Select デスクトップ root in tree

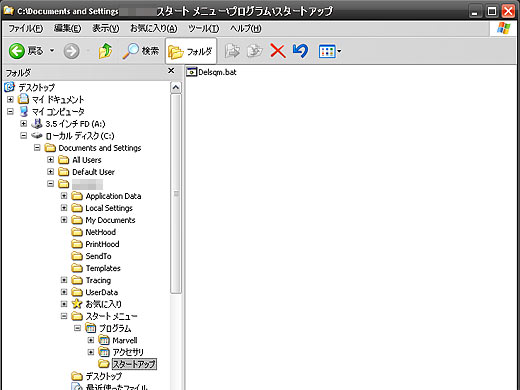click(x=37, y=87)
